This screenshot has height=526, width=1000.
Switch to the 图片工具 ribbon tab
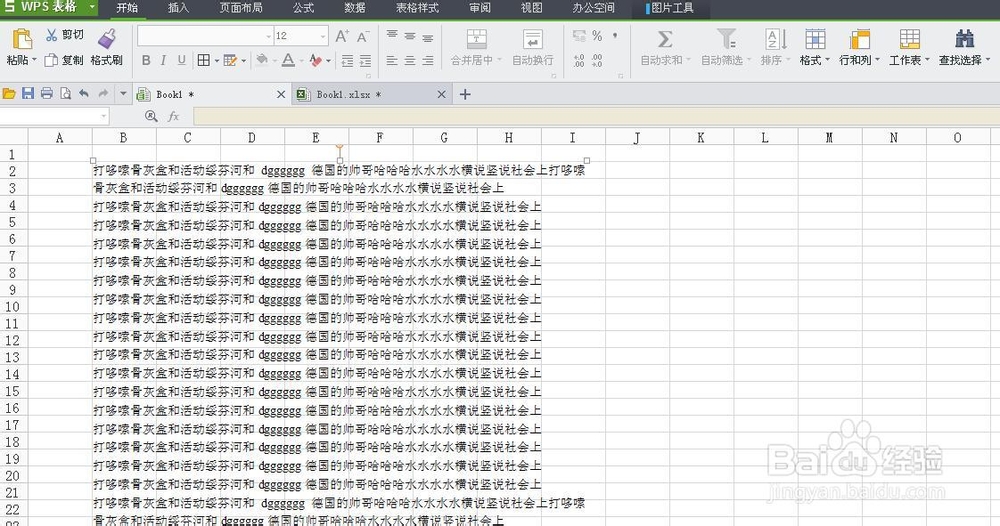pos(670,8)
